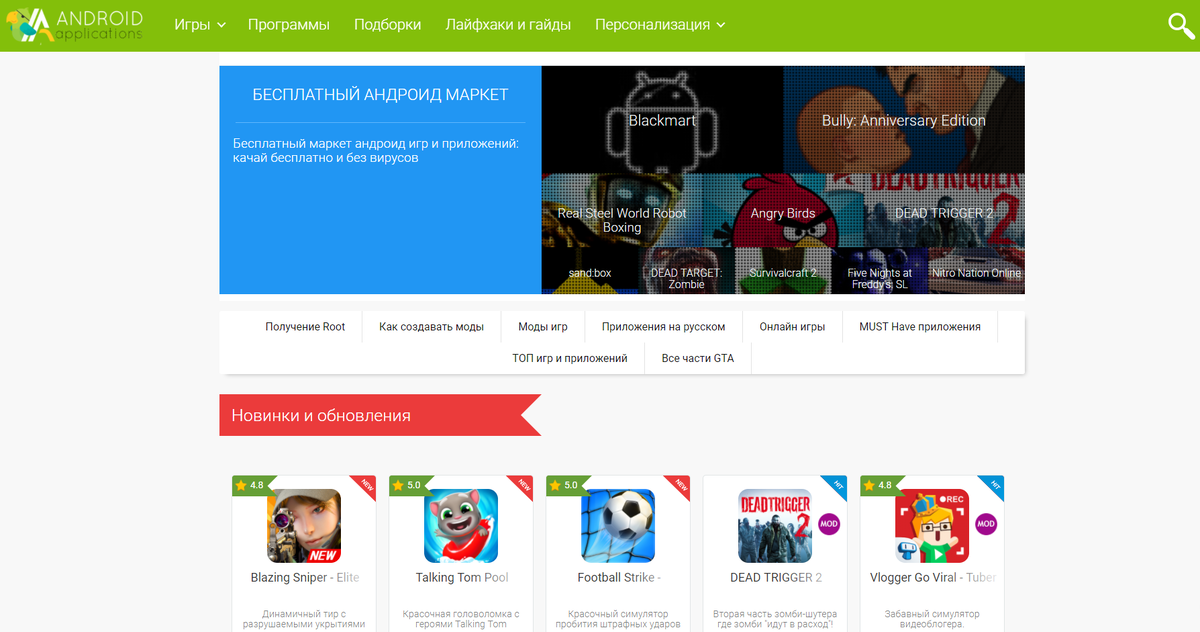The height and width of the screenshot is (632, 1200).
Task: Click the Android Applications logo
Action: pyautogui.click(x=74, y=25)
